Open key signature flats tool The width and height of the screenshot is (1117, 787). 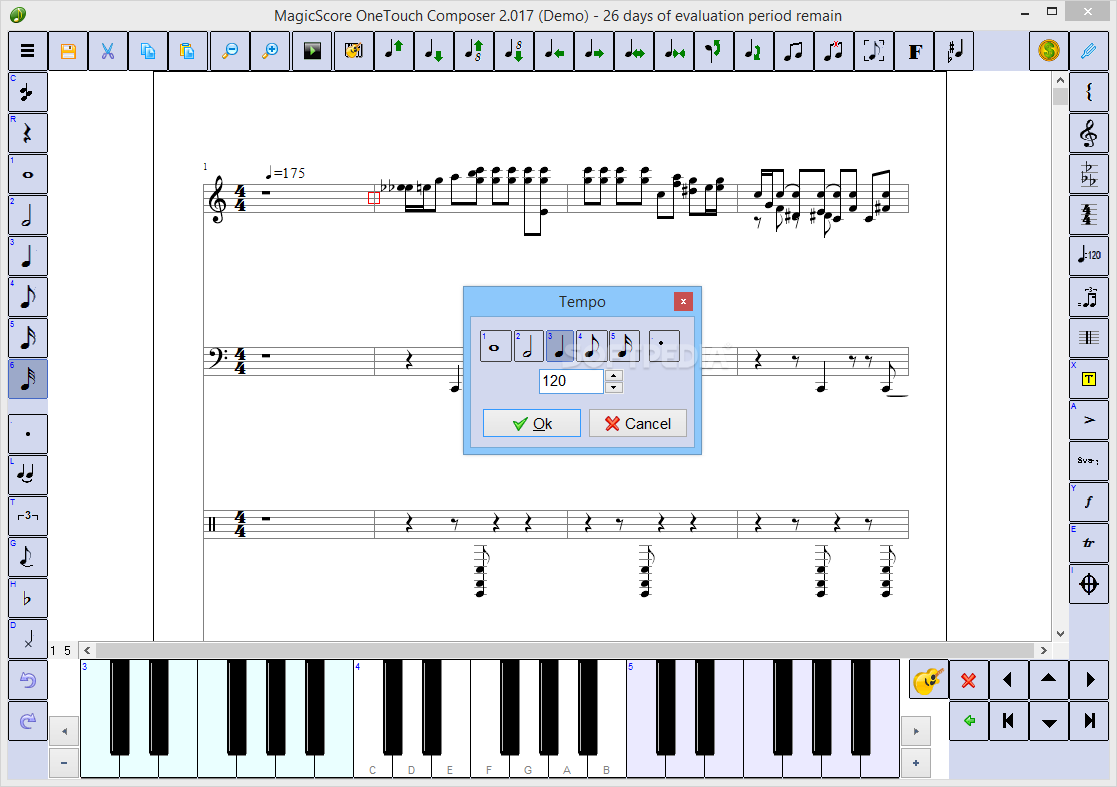[x=1089, y=174]
